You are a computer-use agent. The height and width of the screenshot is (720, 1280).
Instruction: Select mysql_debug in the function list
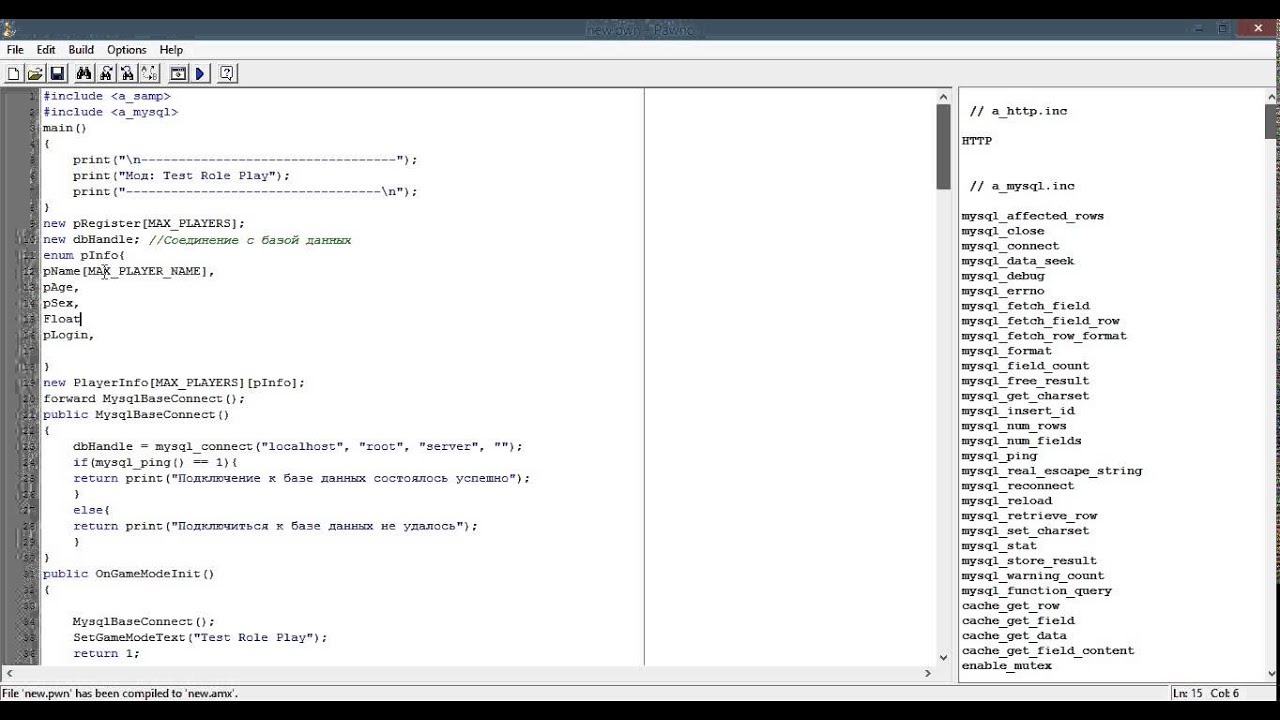coord(1003,276)
